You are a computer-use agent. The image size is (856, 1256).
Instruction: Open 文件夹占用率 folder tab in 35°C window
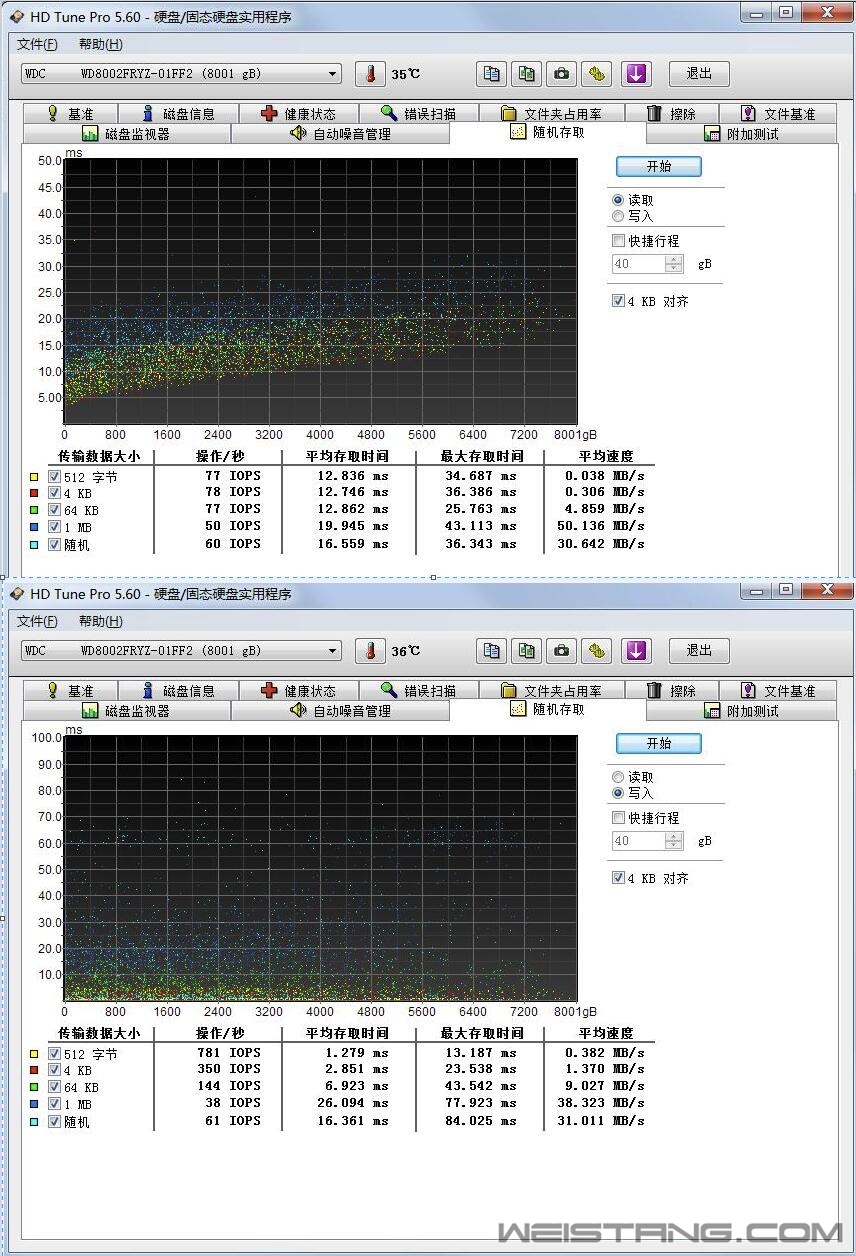[x=551, y=114]
